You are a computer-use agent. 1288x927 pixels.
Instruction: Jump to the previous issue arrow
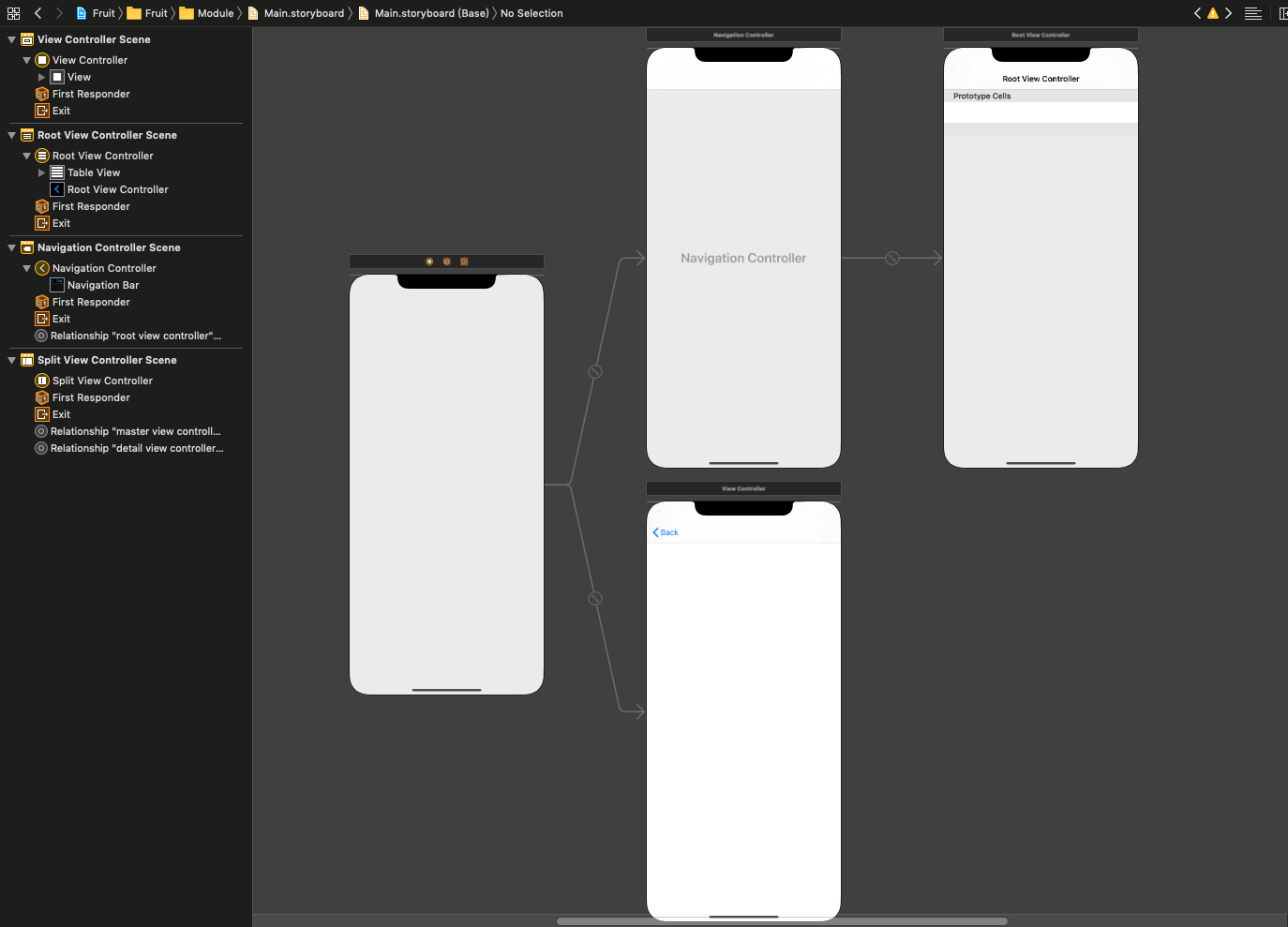[1197, 13]
